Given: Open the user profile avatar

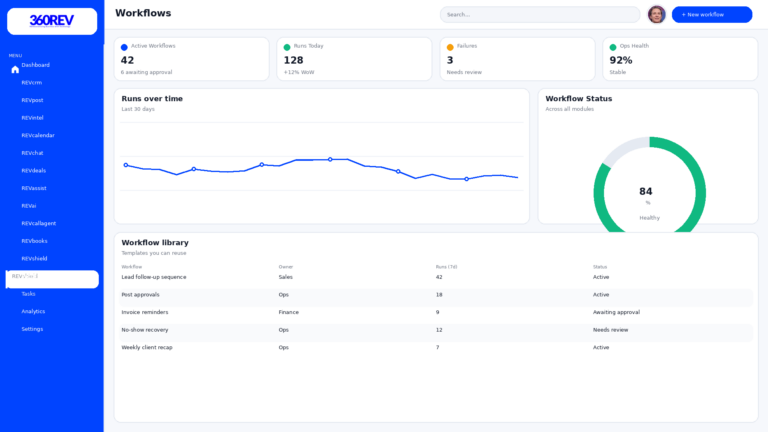Looking at the screenshot, I should (656, 14).
